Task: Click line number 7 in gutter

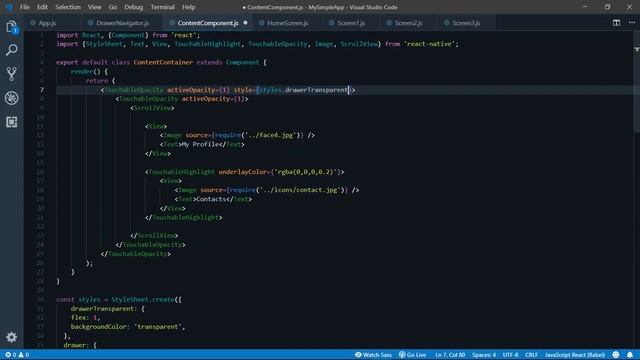Action: pyautogui.click(x=42, y=90)
